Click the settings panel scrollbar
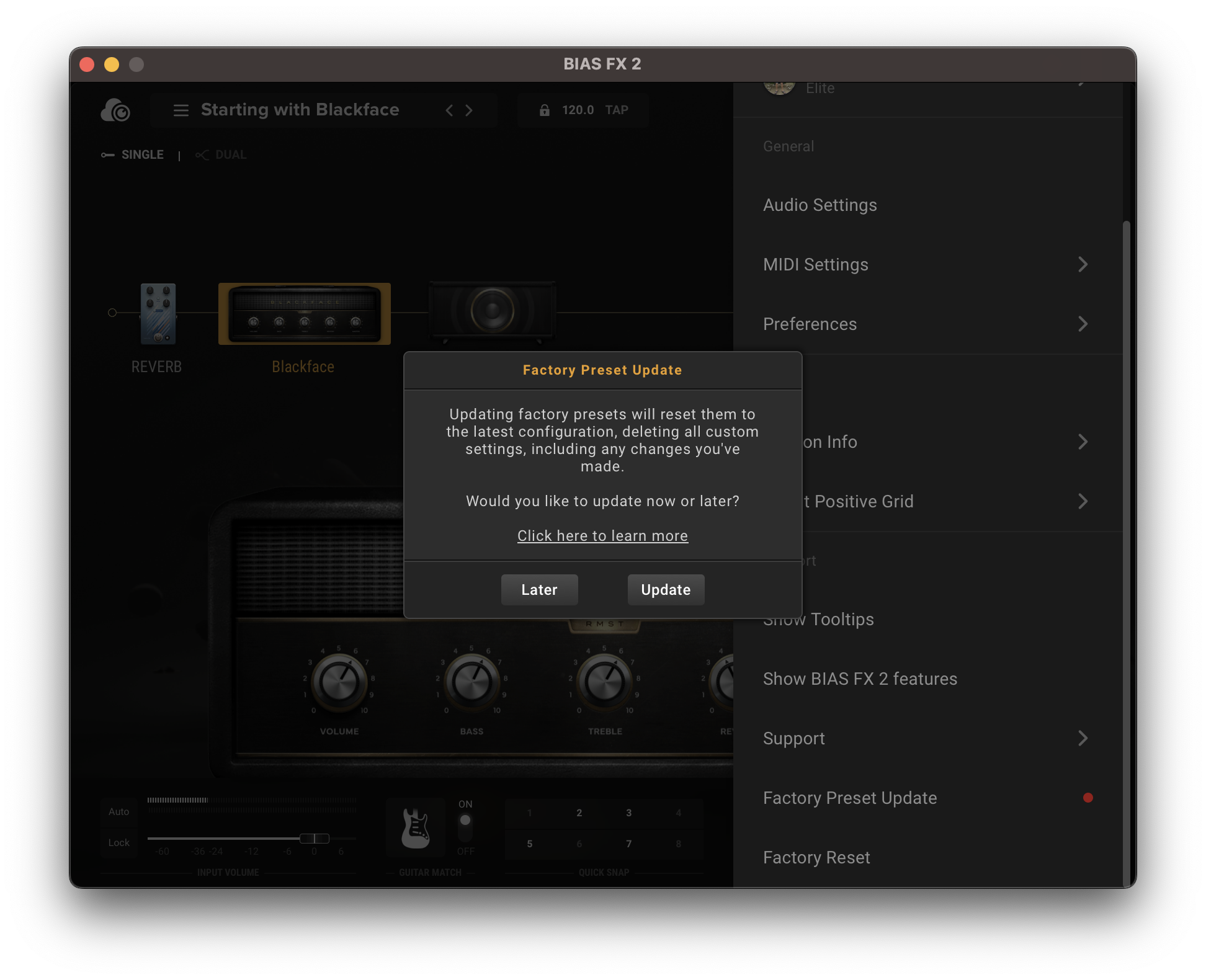This screenshot has height=980, width=1206. (x=1127, y=553)
